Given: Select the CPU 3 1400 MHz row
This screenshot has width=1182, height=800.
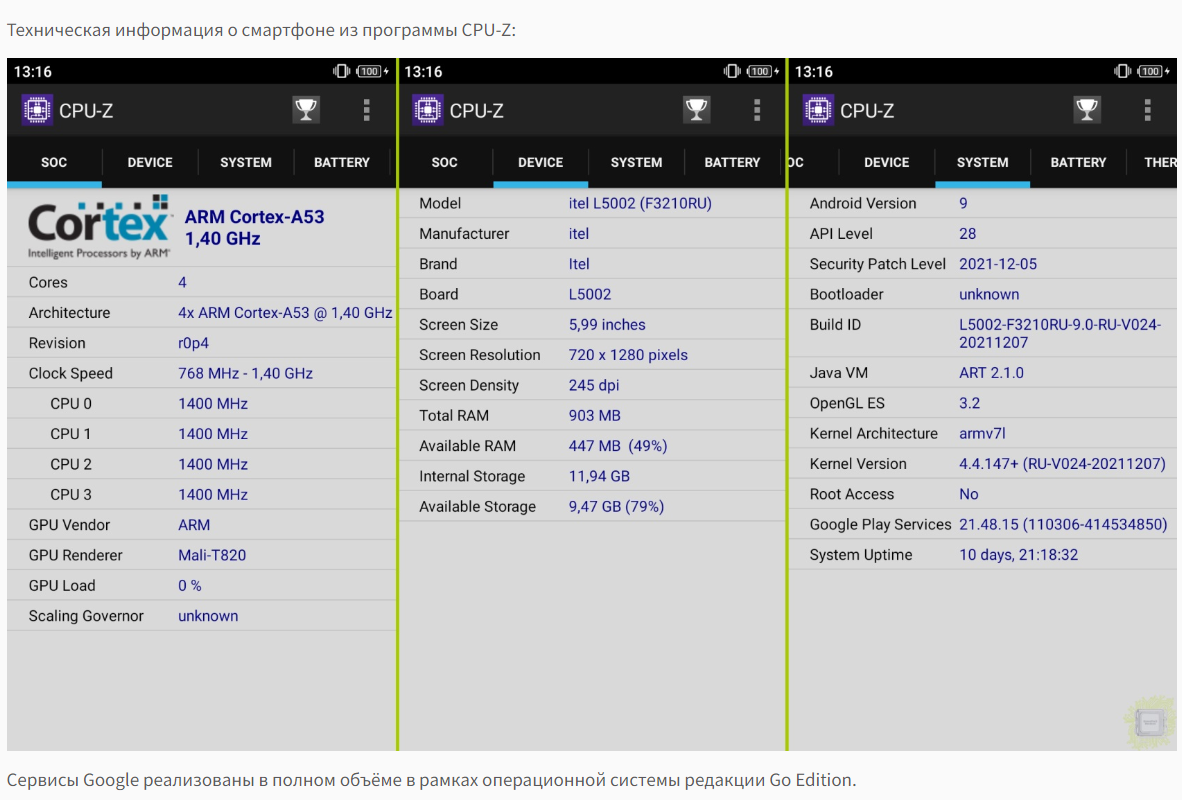Looking at the screenshot, I should [201, 495].
